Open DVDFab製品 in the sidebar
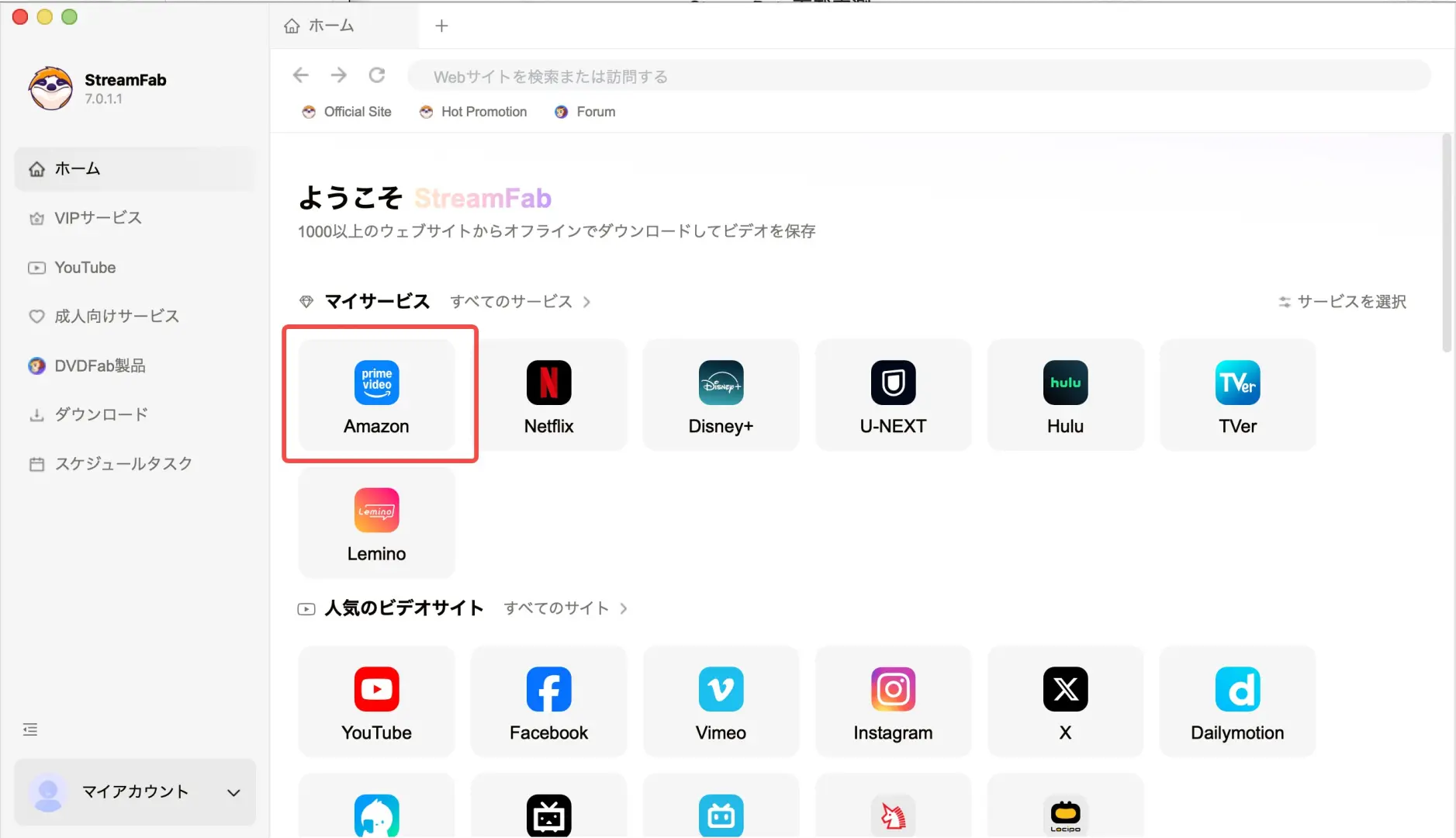Screen dimensions: 1456x838 click(134, 365)
